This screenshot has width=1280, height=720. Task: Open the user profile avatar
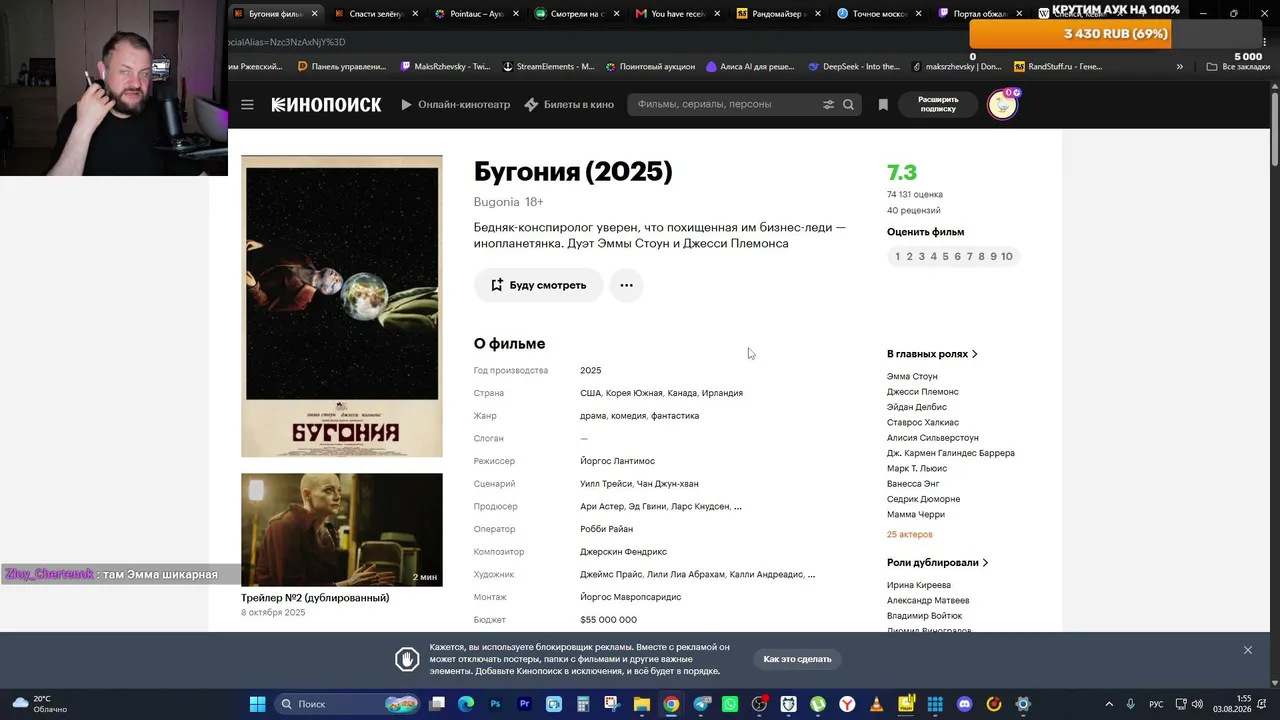pos(1002,104)
